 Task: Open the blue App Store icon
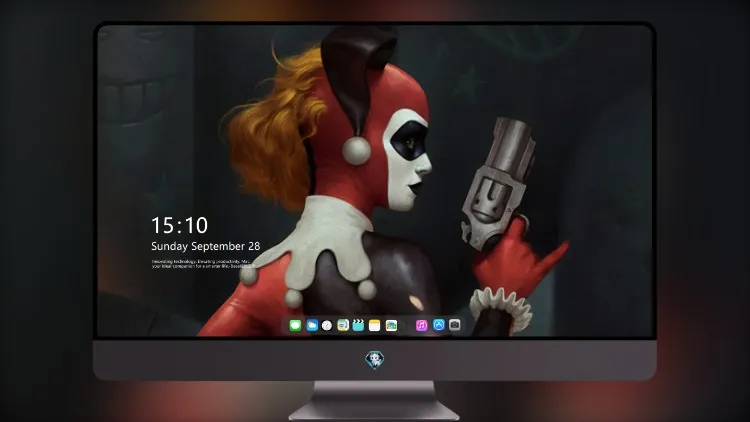(439, 325)
